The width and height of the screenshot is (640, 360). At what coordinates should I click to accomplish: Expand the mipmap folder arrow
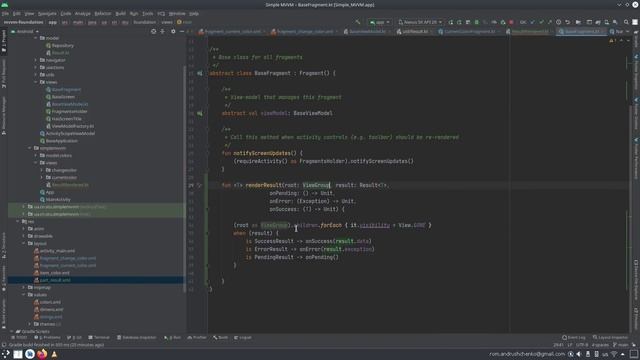click(x=24, y=288)
